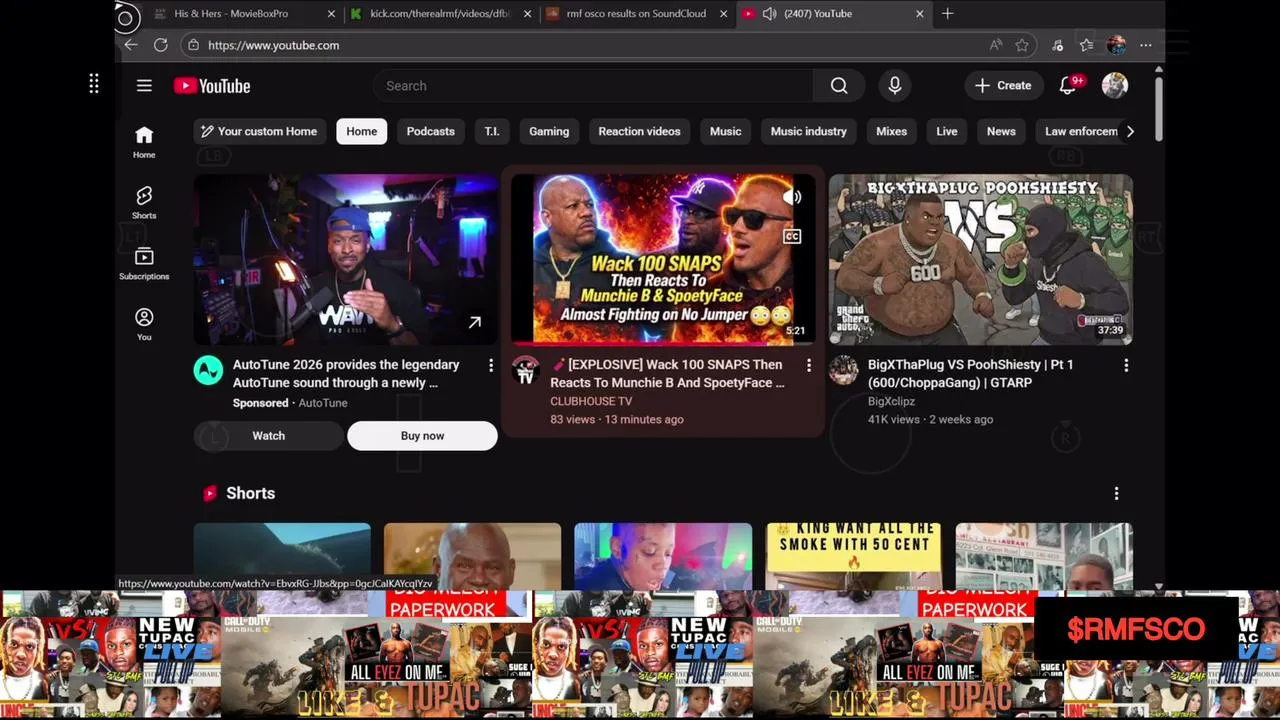Viewport: 1280px width, 720px height.
Task: Click the YouTube search field
Action: [x=594, y=86]
